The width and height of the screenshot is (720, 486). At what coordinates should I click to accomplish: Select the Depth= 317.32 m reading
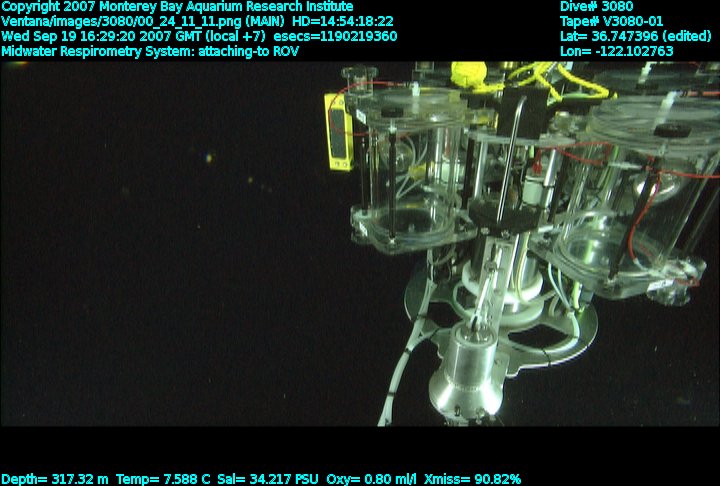pyautogui.click(x=58, y=479)
